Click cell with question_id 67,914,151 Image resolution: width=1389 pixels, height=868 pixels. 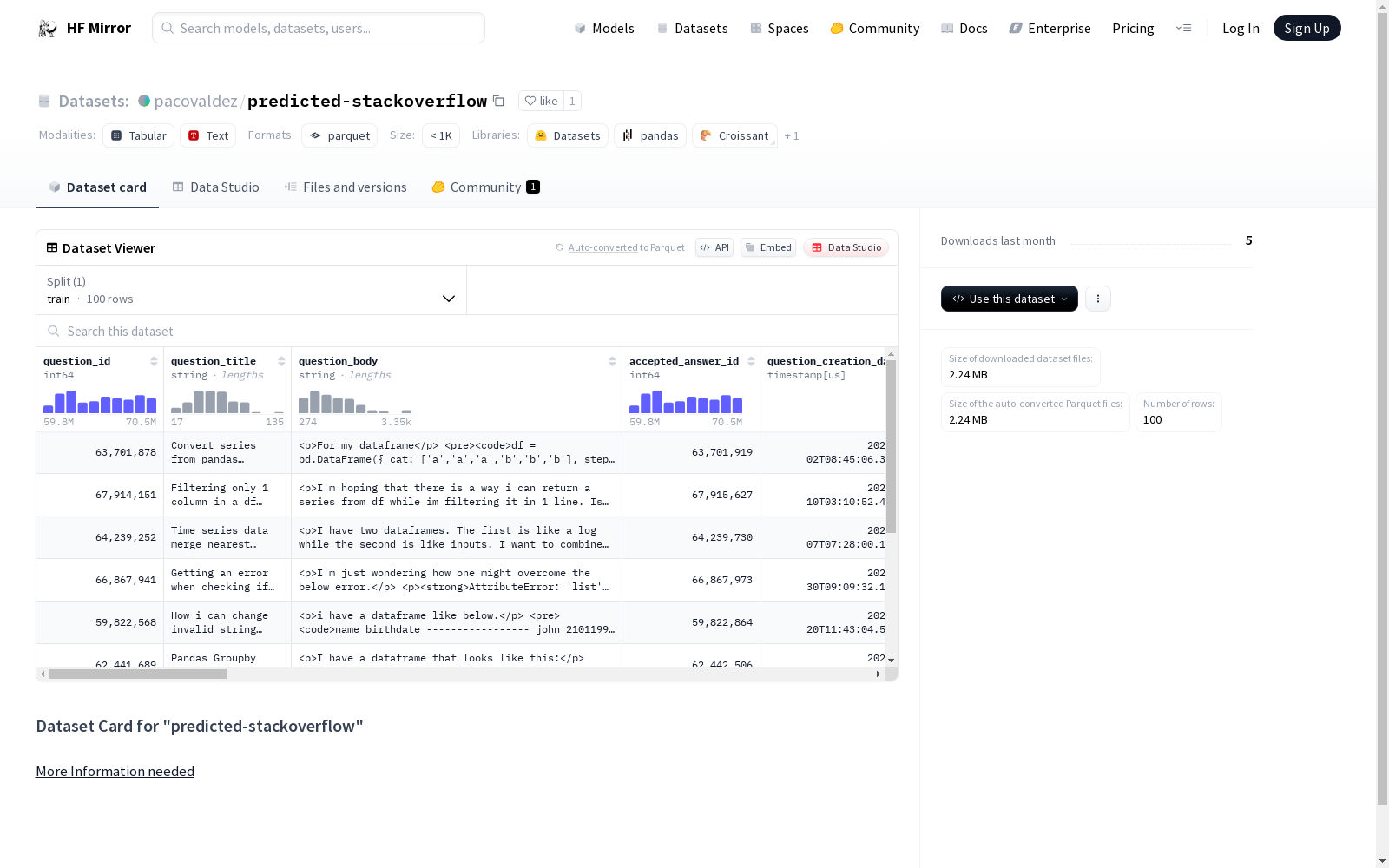pyautogui.click(x=100, y=495)
